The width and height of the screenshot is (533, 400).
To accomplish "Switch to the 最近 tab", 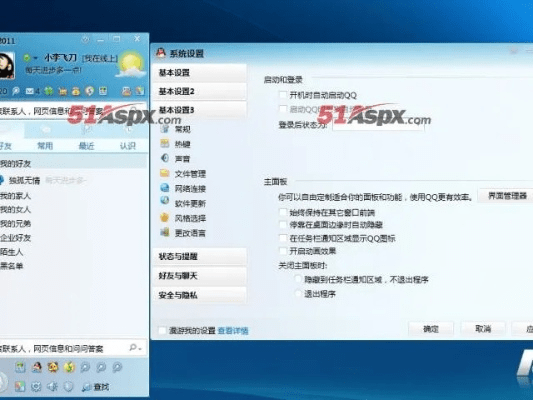I will (x=86, y=146).
